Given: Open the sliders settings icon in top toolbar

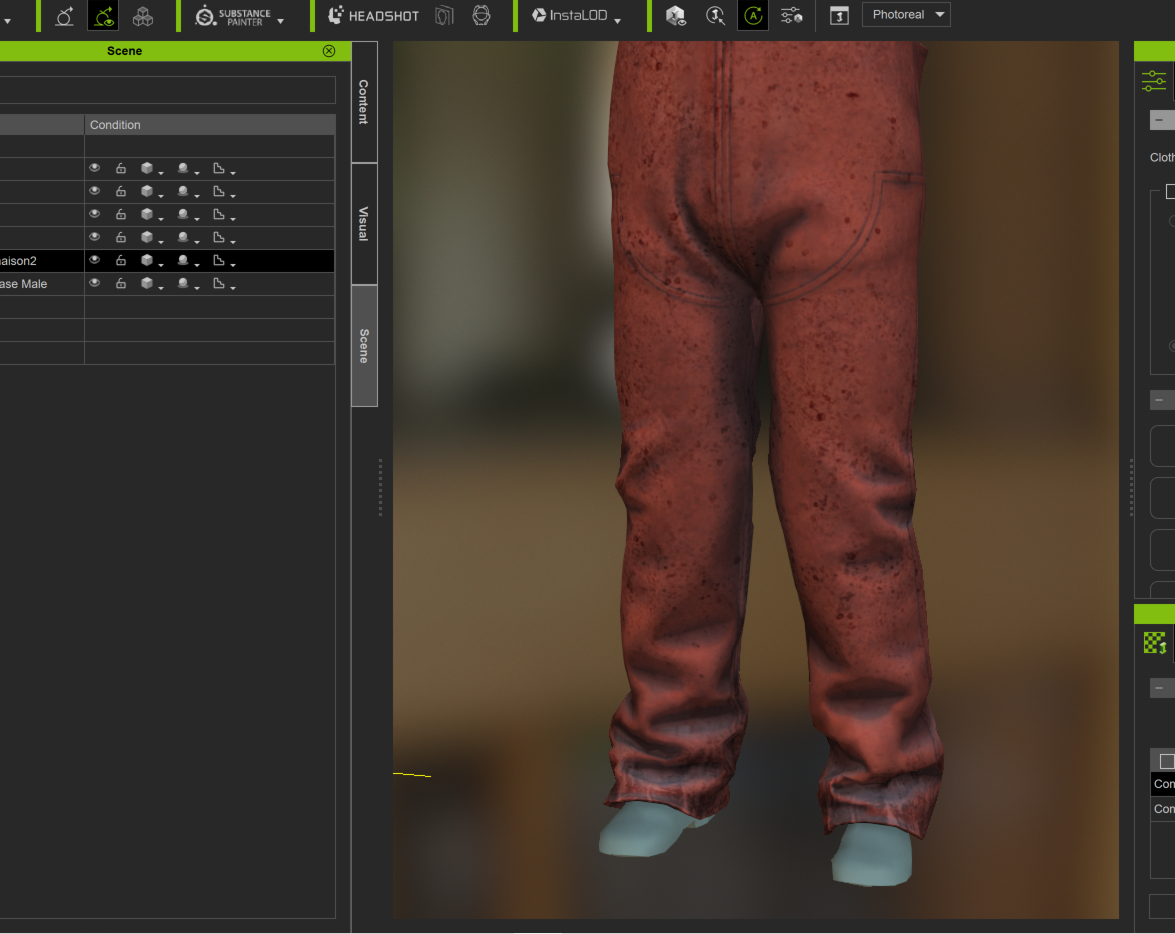Looking at the screenshot, I should point(791,16).
